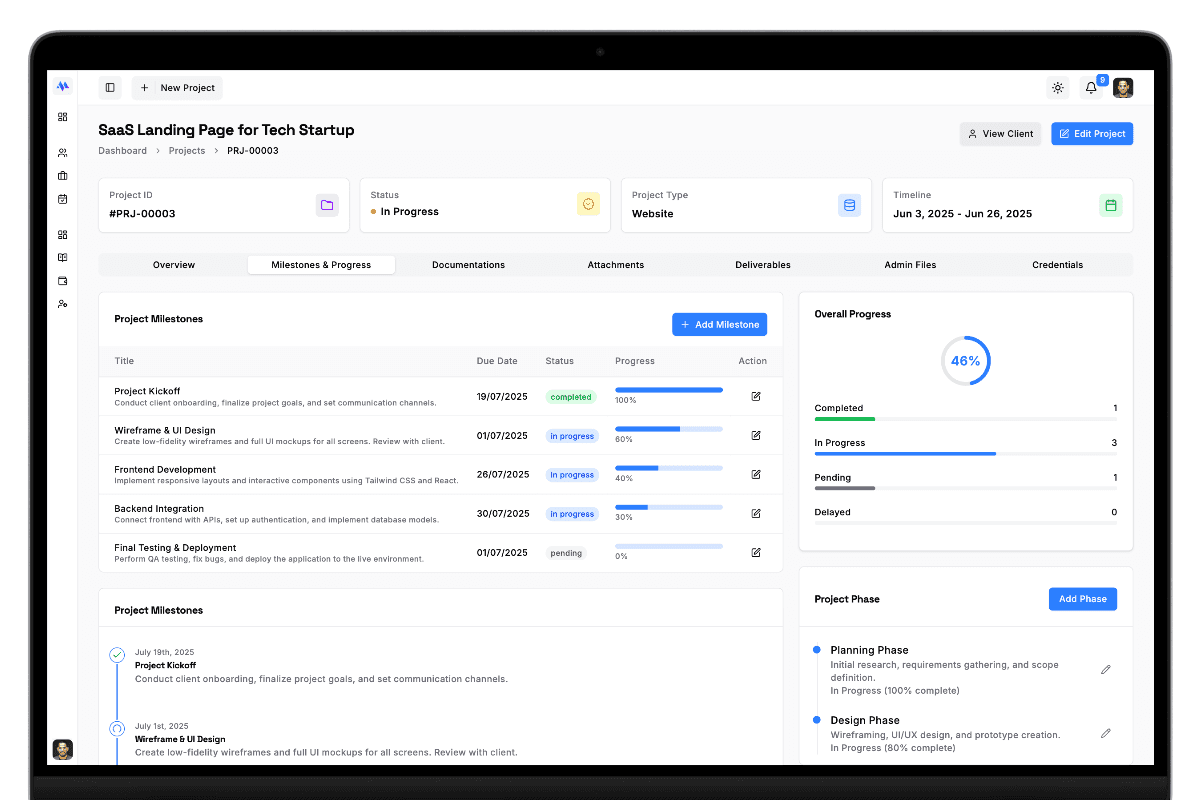Click pencil icon beside Design Phase
The image size is (1200, 800).
1105,733
